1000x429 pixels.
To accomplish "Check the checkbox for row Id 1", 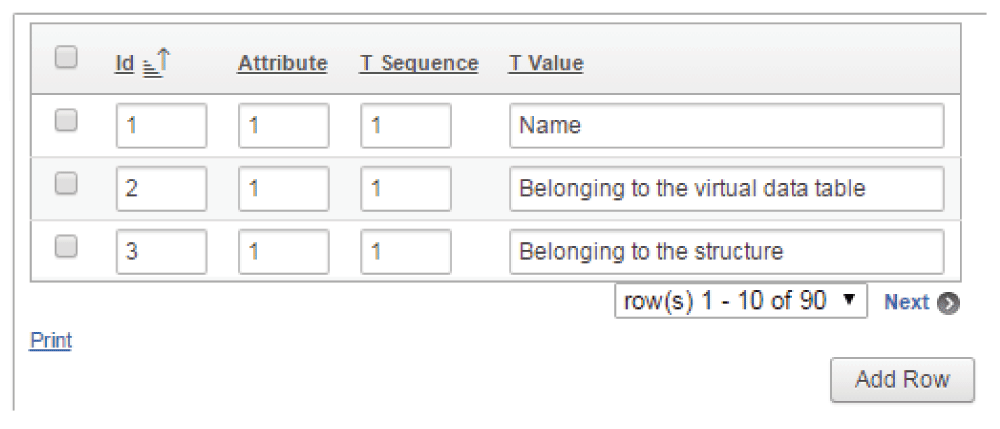I will click(x=66, y=120).
